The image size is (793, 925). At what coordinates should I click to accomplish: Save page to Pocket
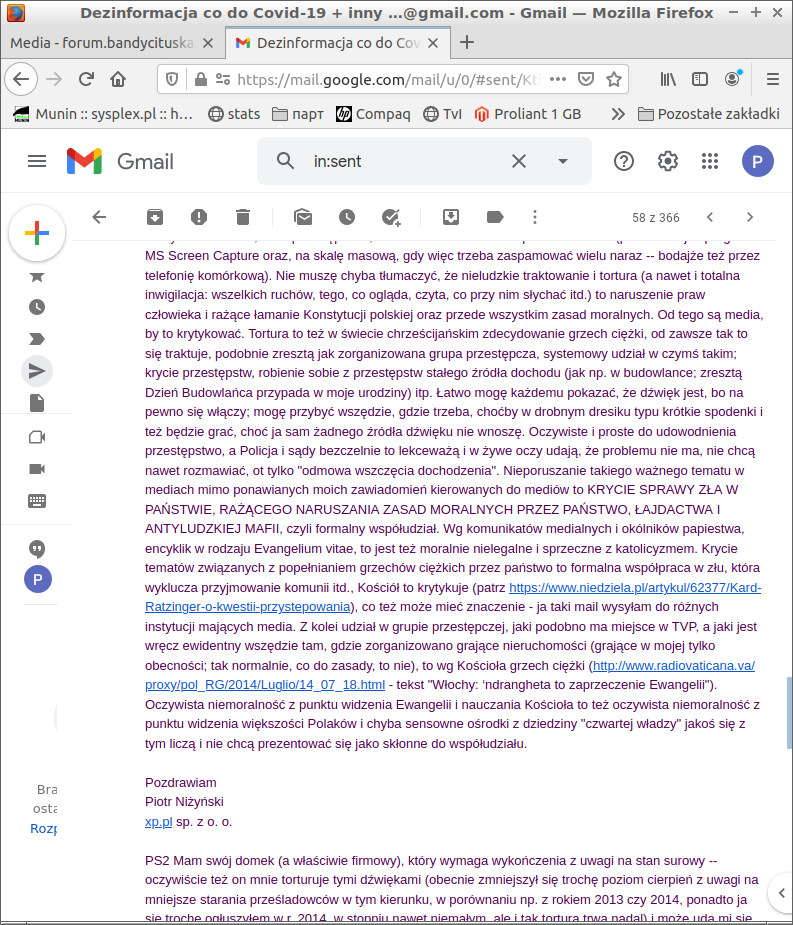point(586,78)
